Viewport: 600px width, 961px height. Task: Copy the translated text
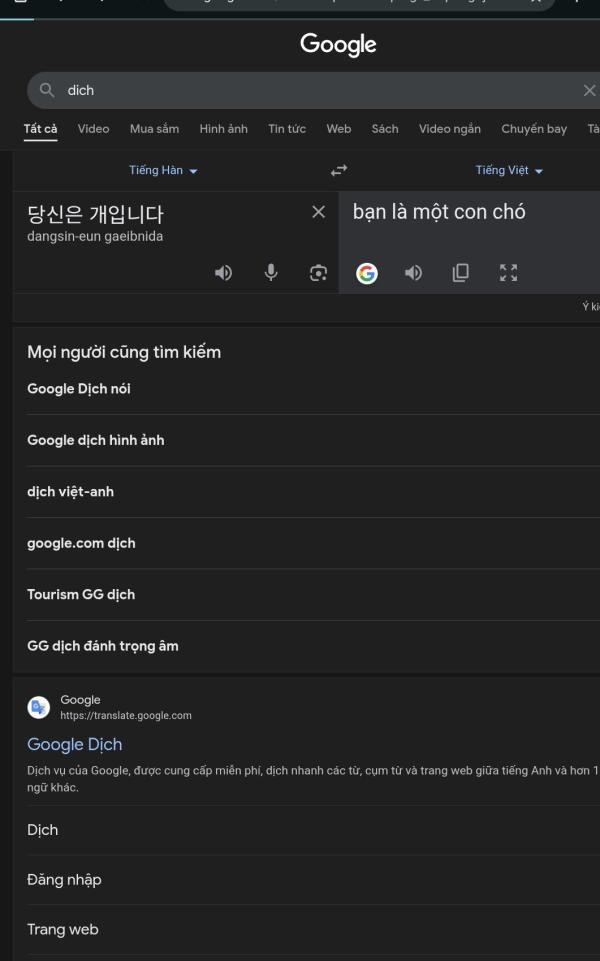click(x=460, y=273)
